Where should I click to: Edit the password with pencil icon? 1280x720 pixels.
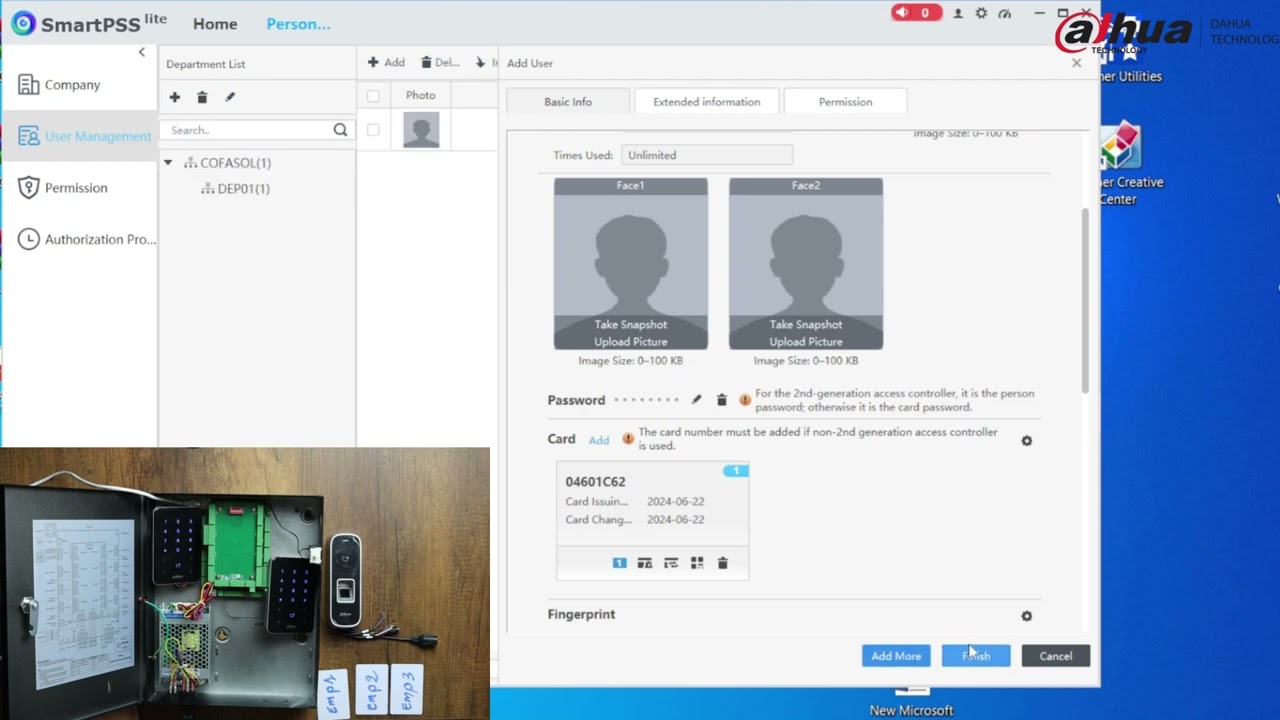pyautogui.click(x=697, y=400)
